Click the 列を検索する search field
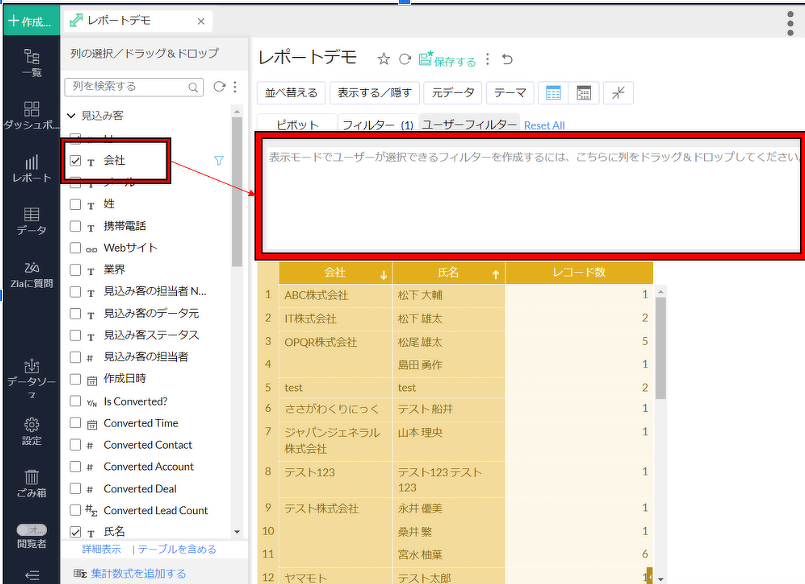The height and width of the screenshot is (584, 805). click(x=135, y=87)
